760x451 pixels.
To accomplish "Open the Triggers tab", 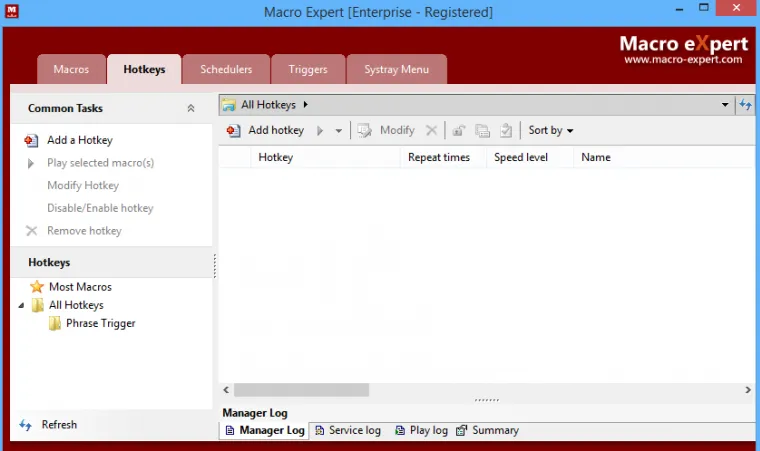I will click(x=308, y=69).
